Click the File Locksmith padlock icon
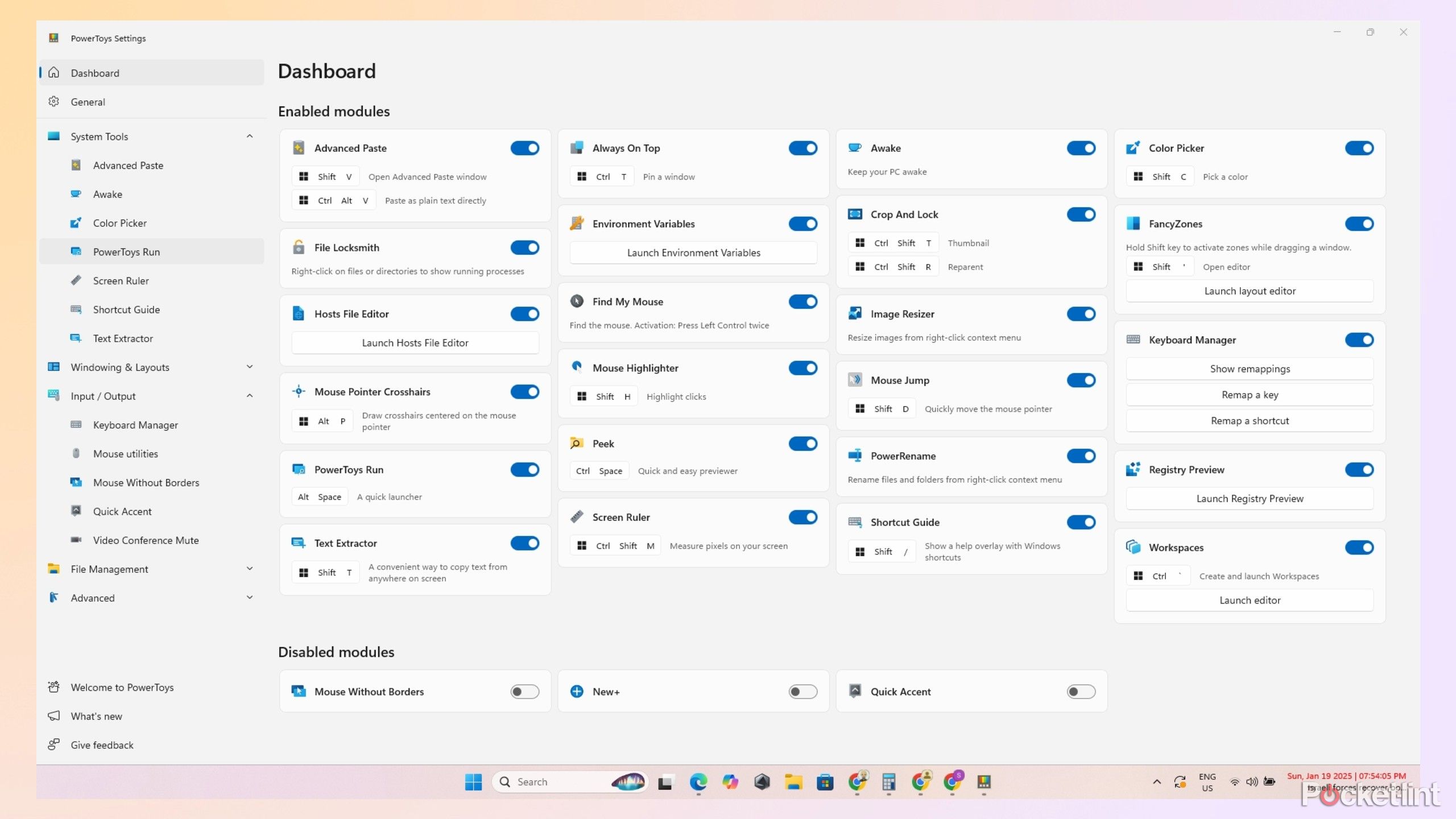The height and width of the screenshot is (819, 1456). point(299,247)
